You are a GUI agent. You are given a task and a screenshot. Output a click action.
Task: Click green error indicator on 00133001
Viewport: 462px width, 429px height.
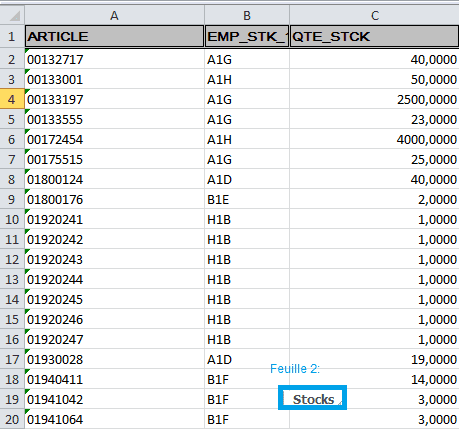(27, 71)
